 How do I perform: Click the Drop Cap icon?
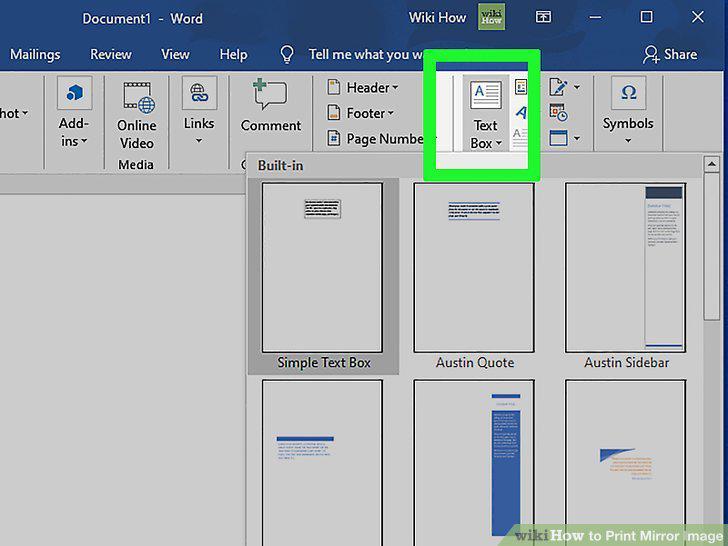coord(520,138)
